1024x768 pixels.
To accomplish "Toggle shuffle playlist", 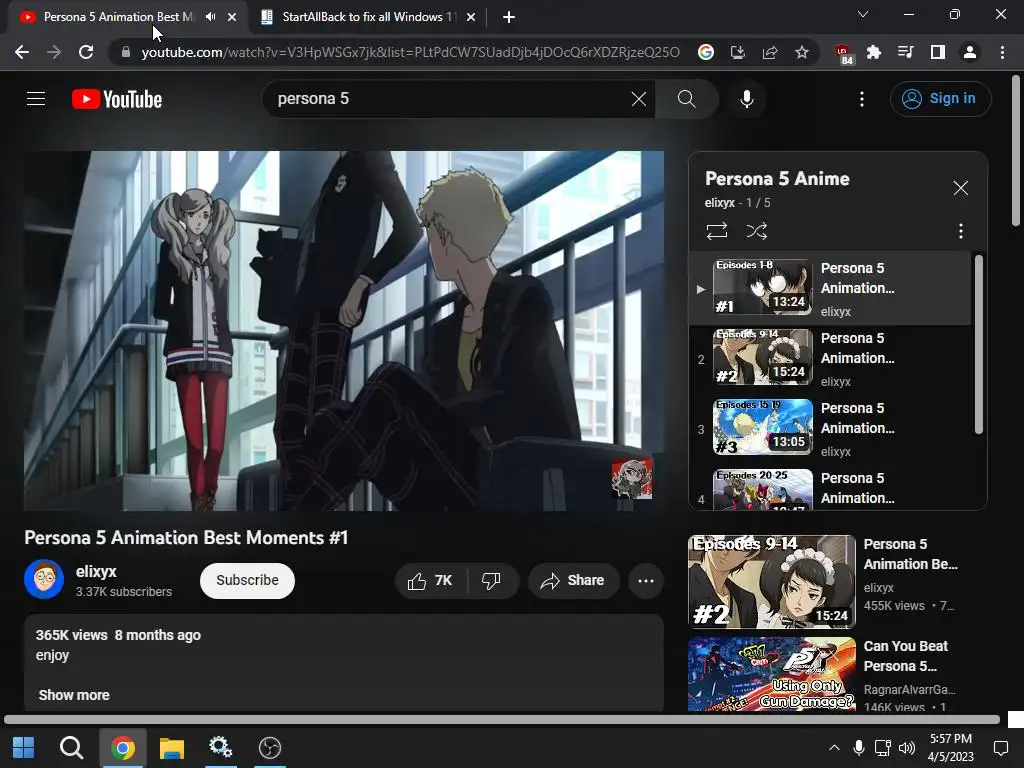I will coord(756,231).
